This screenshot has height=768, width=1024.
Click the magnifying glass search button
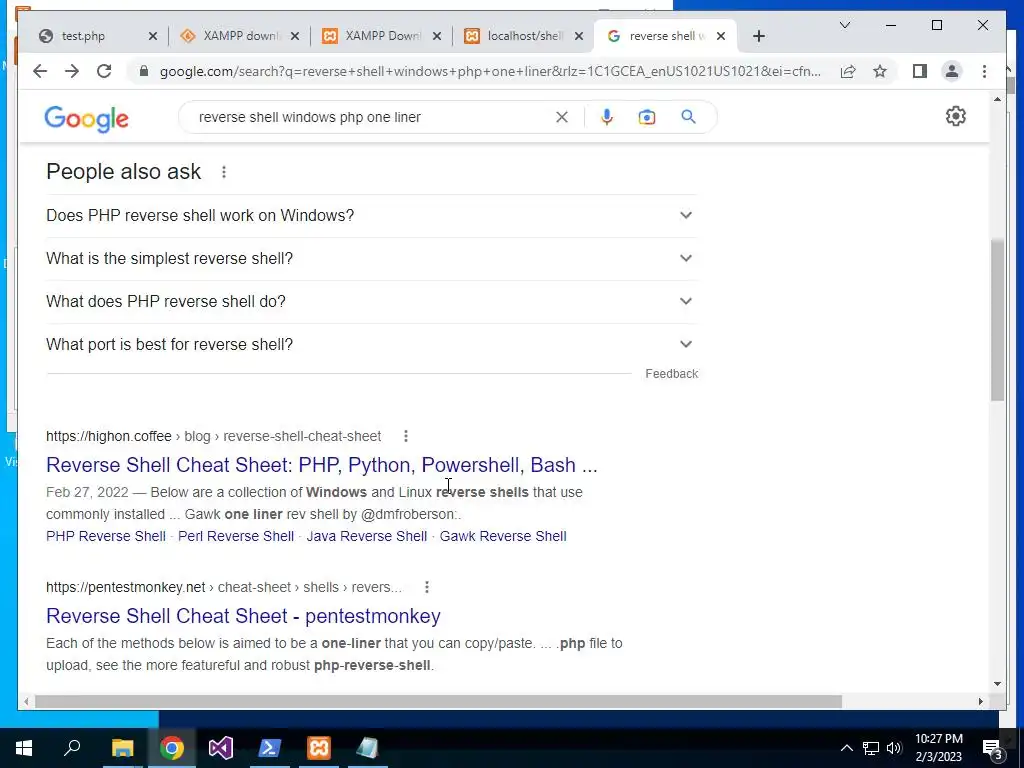pyautogui.click(x=688, y=117)
